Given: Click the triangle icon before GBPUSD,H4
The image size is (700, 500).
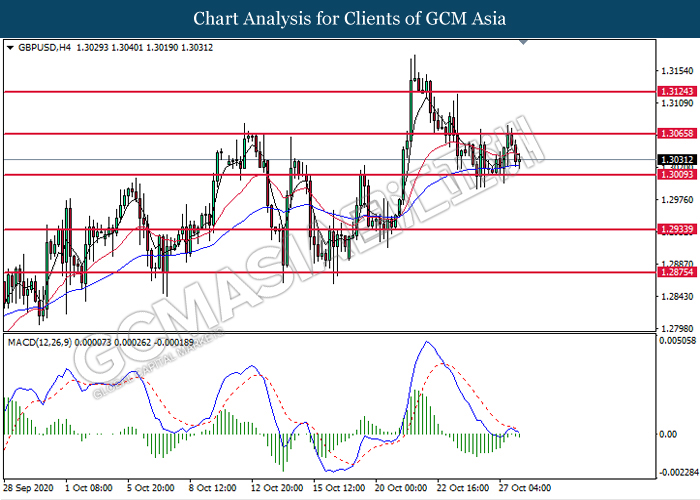Looking at the screenshot, I should point(10,48).
